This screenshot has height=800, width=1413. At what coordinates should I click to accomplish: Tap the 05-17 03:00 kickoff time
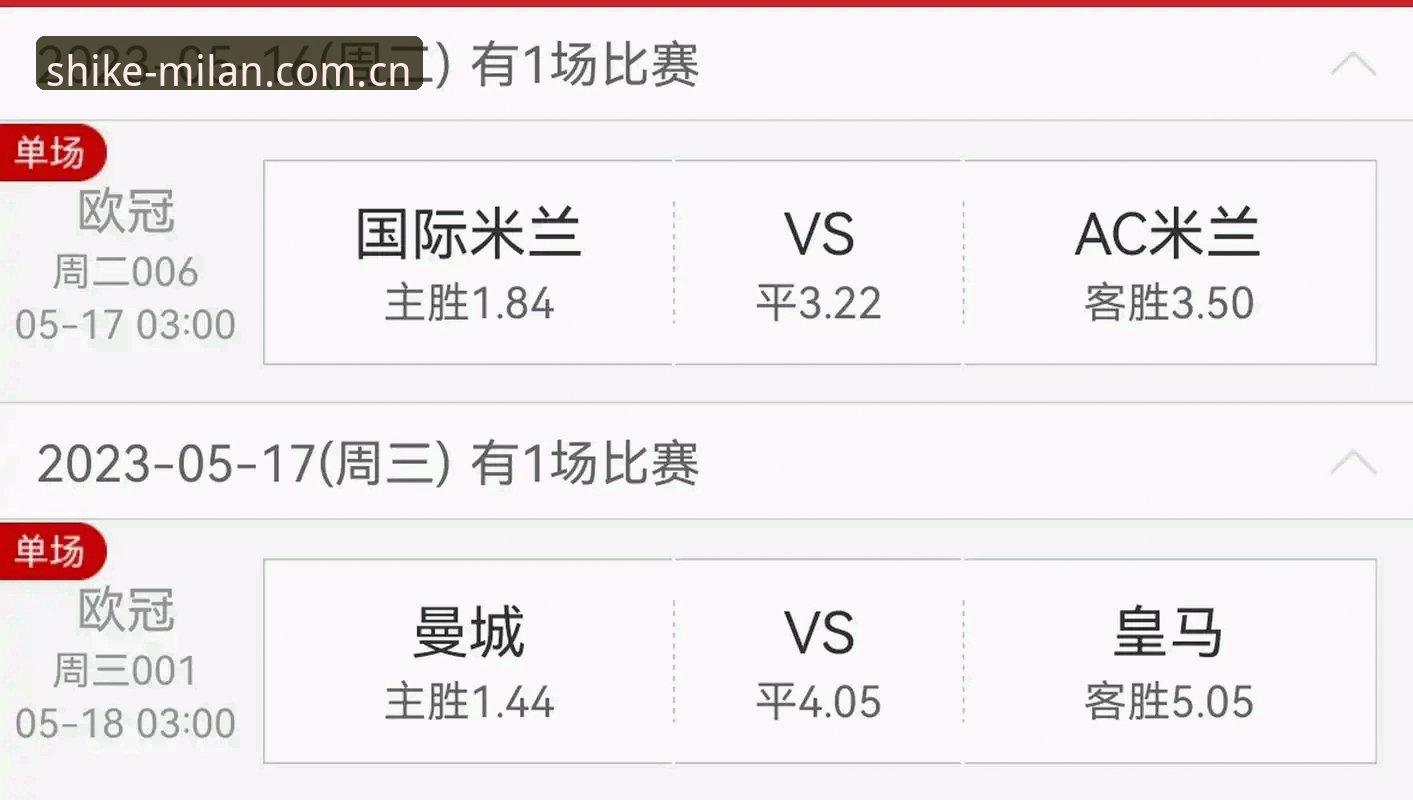(x=126, y=325)
